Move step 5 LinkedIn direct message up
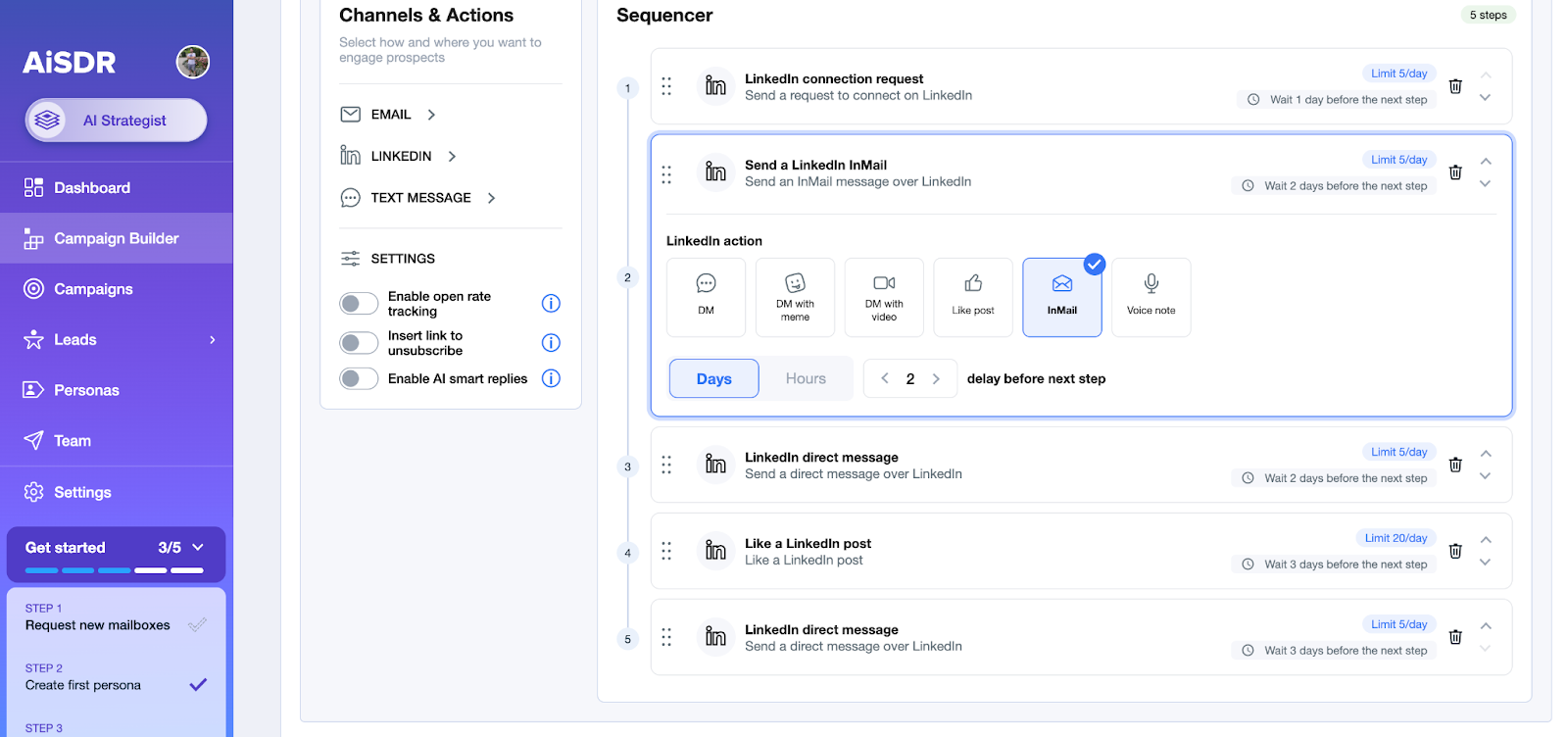 [x=1486, y=626]
